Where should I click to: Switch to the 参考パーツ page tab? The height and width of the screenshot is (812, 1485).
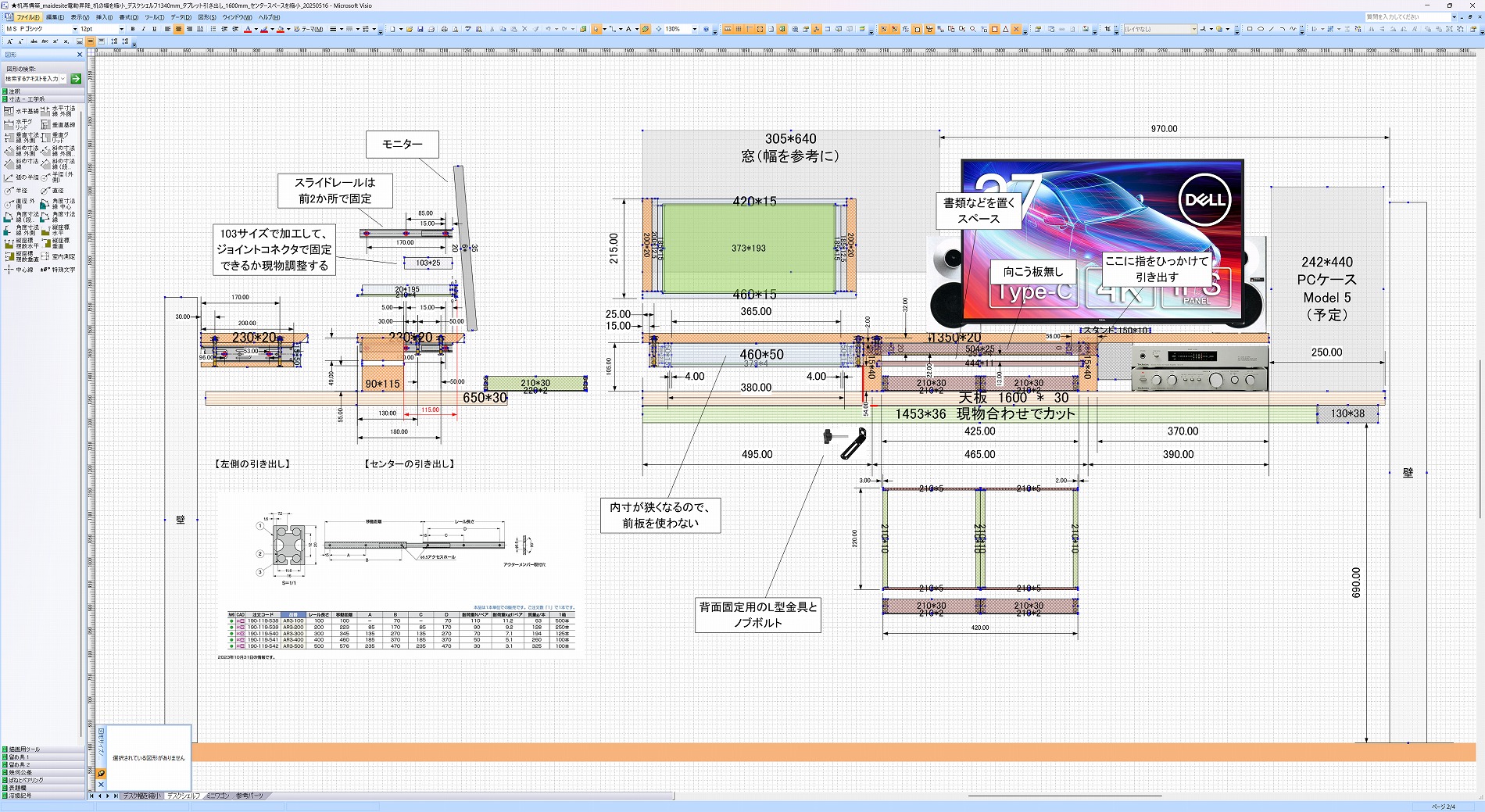pos(249,796)
